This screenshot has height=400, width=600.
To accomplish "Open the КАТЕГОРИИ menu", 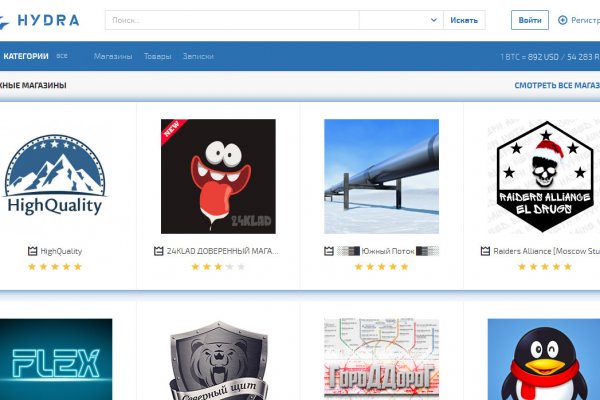I will [26, 56].
